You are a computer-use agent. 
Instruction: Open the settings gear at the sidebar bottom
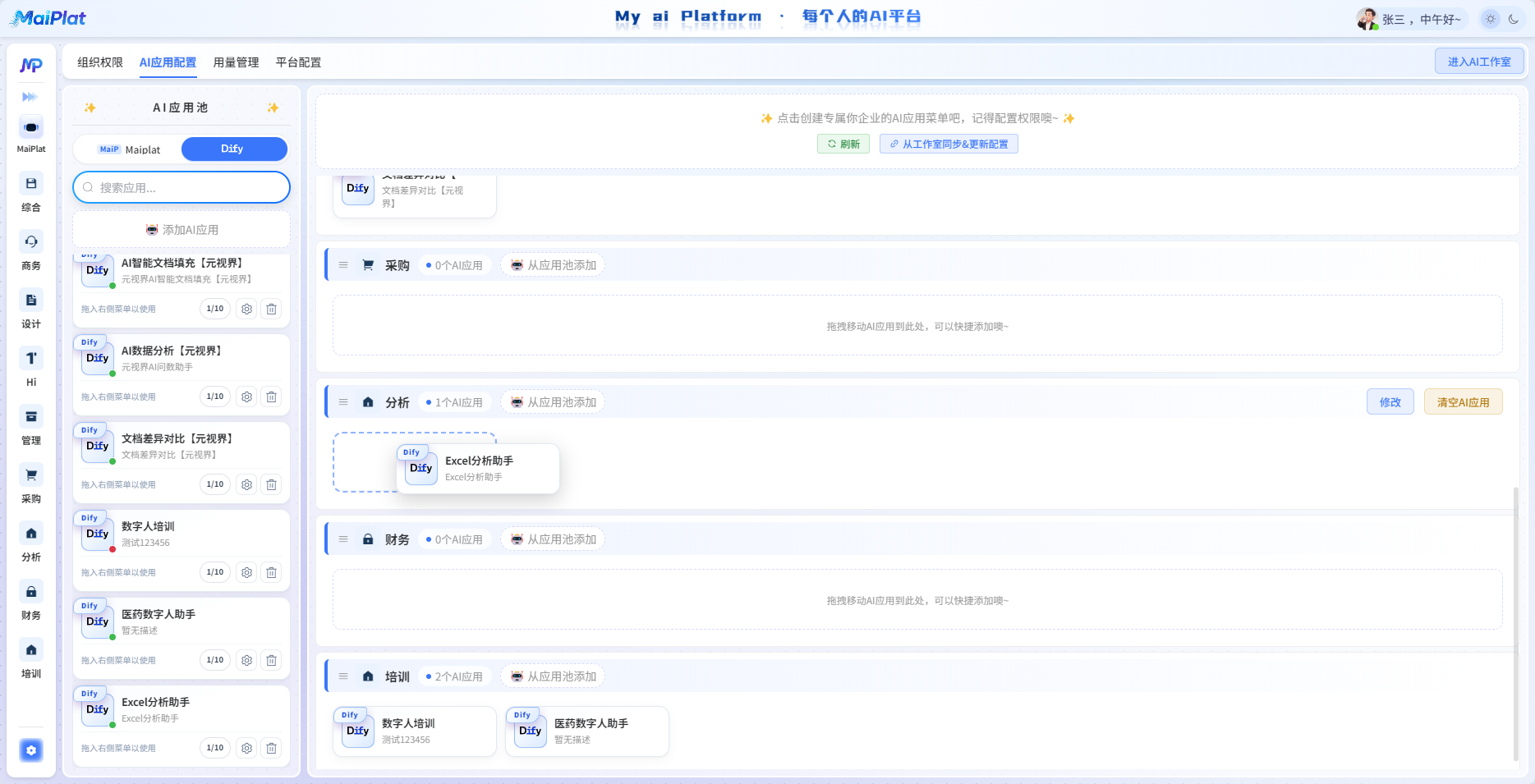pyautogui.click(x=31, y=750)
